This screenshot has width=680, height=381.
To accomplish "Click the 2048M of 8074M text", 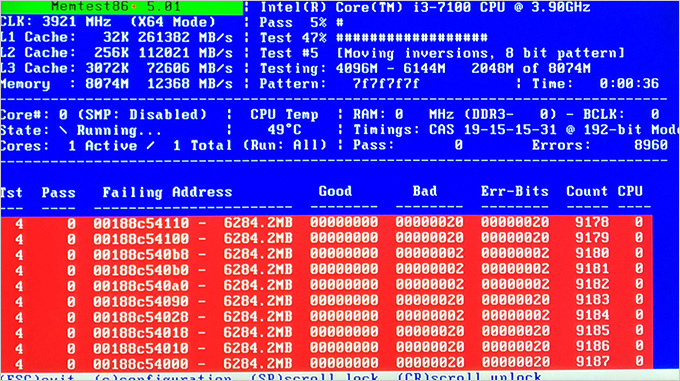I will (531, 68).
